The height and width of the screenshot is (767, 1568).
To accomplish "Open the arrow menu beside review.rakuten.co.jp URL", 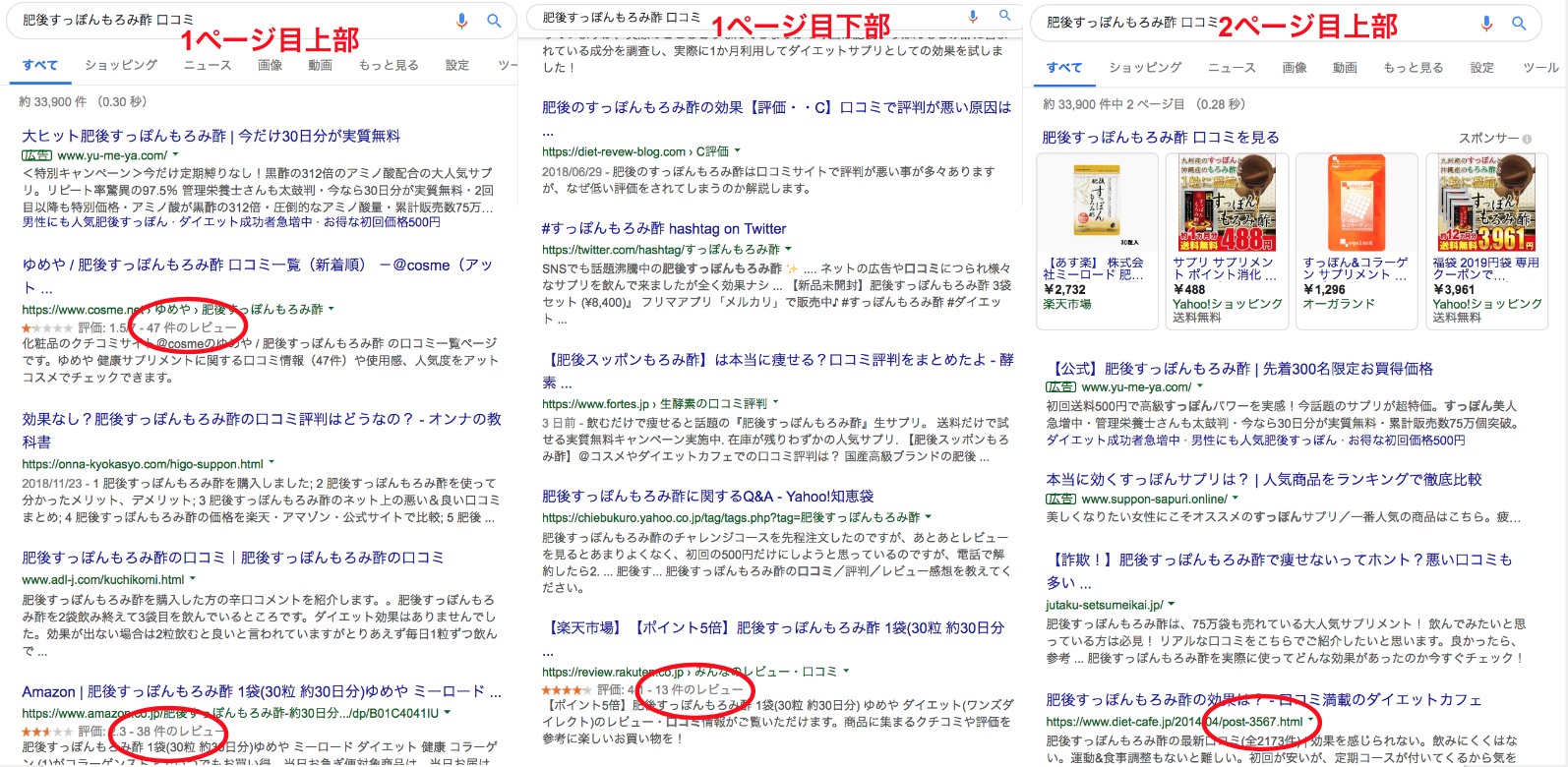I will click(845, 671).
